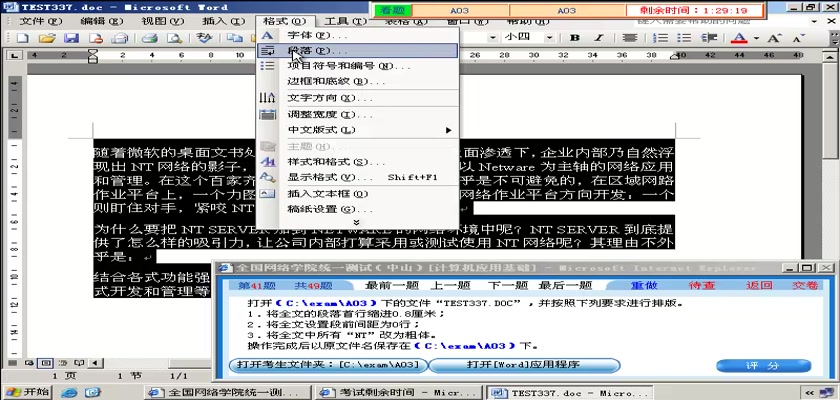Click the E-mail envelope toolbar icon
The width and height of the screenshot is (840, 400).
[119, 38]
